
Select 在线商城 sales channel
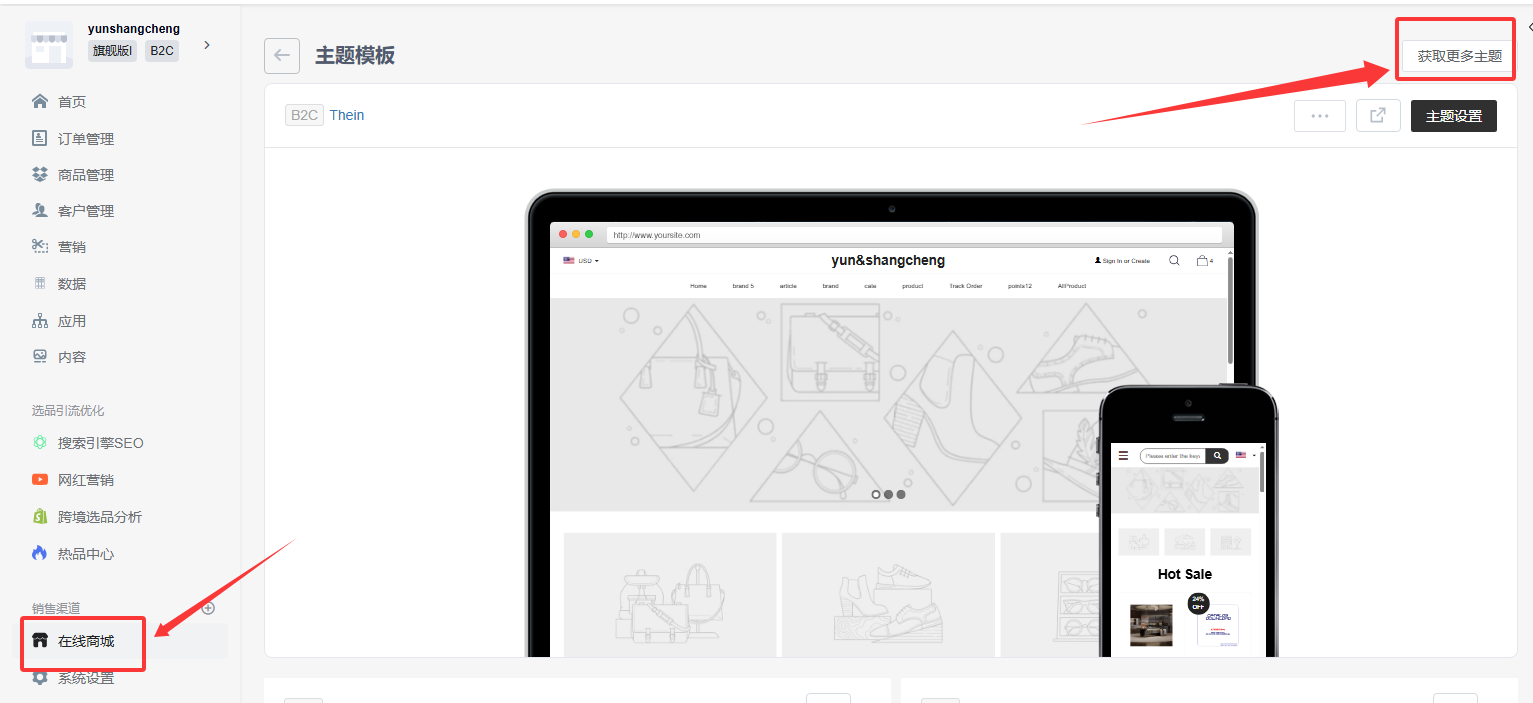[86, 641]
